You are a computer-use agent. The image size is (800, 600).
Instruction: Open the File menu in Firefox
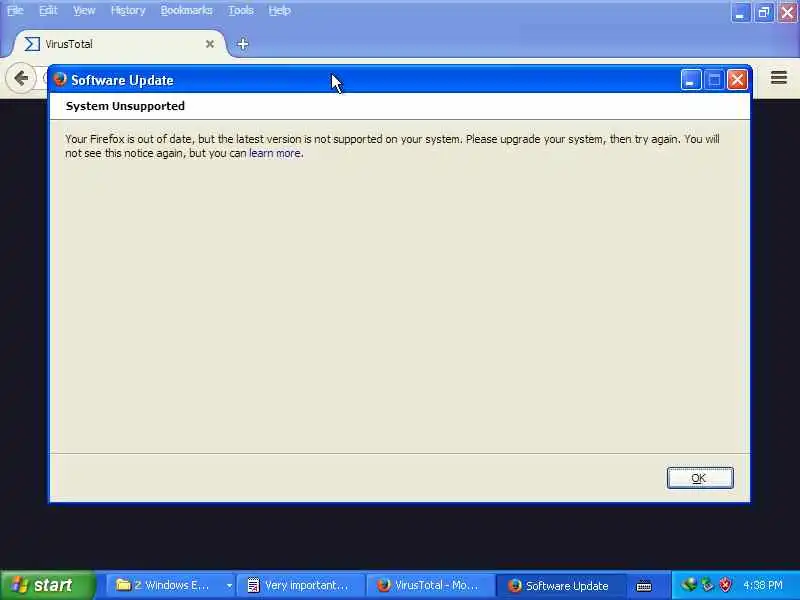(15, 10)
